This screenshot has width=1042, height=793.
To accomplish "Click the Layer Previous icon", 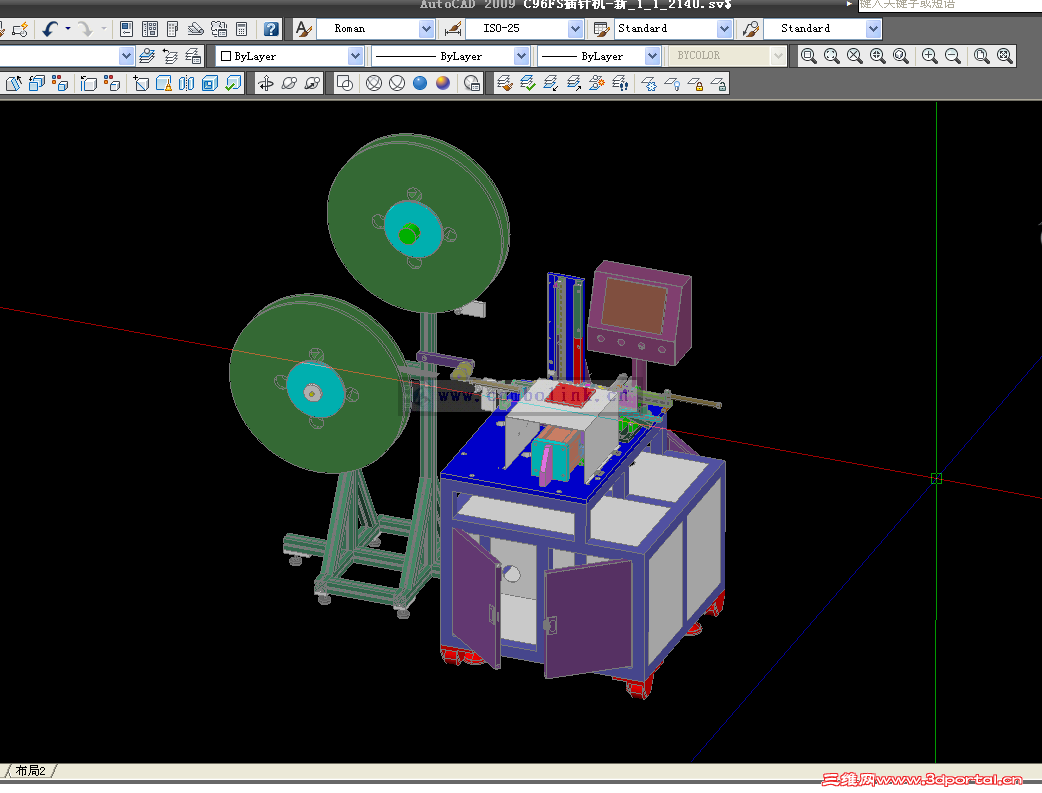I will [170, 56].
